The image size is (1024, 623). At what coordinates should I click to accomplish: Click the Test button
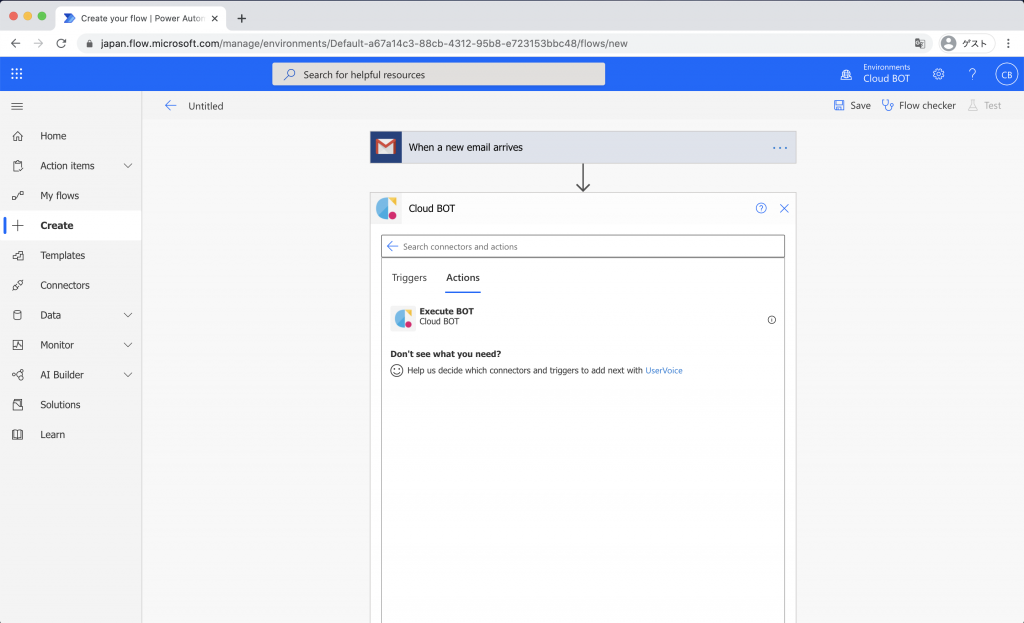[985, 106]
